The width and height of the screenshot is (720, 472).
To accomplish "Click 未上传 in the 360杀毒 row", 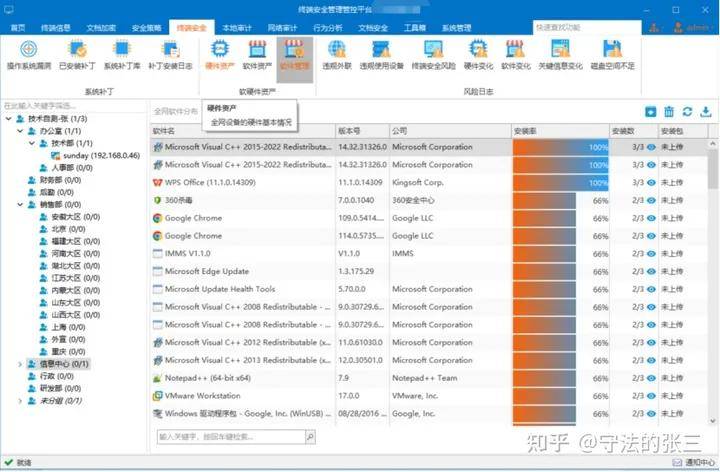I will [672, 201].
